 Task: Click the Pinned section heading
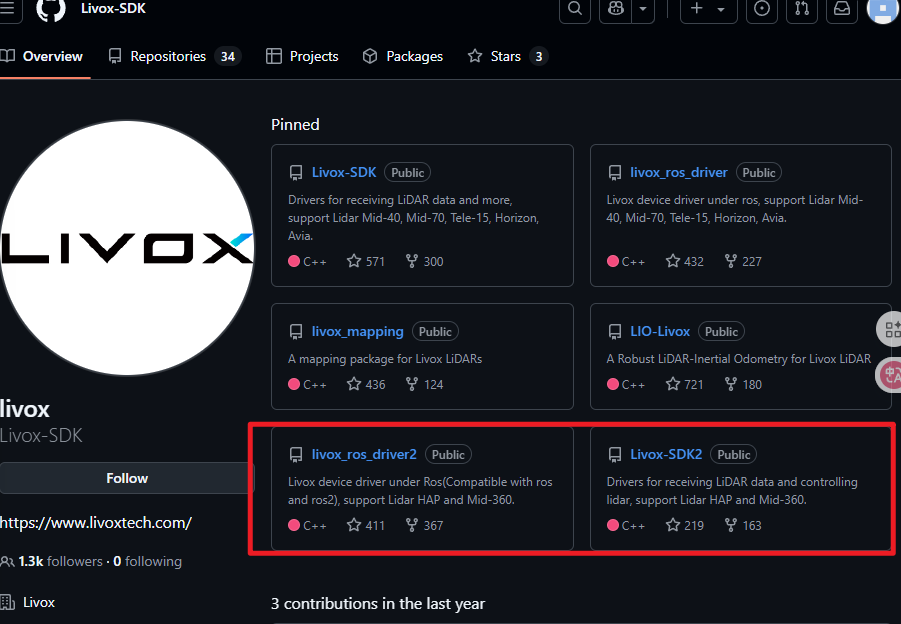click(295, 125)
